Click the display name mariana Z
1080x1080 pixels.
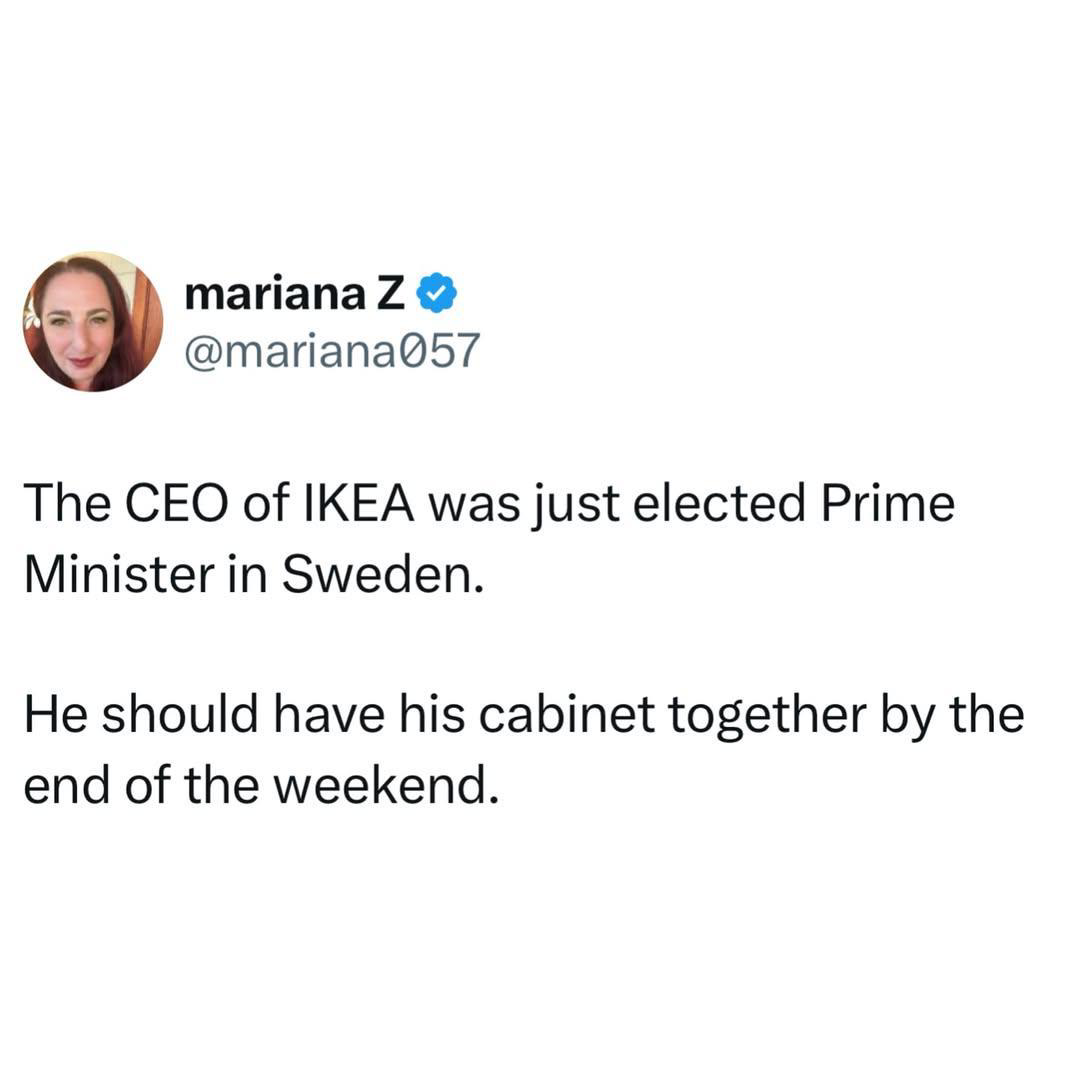294,294
